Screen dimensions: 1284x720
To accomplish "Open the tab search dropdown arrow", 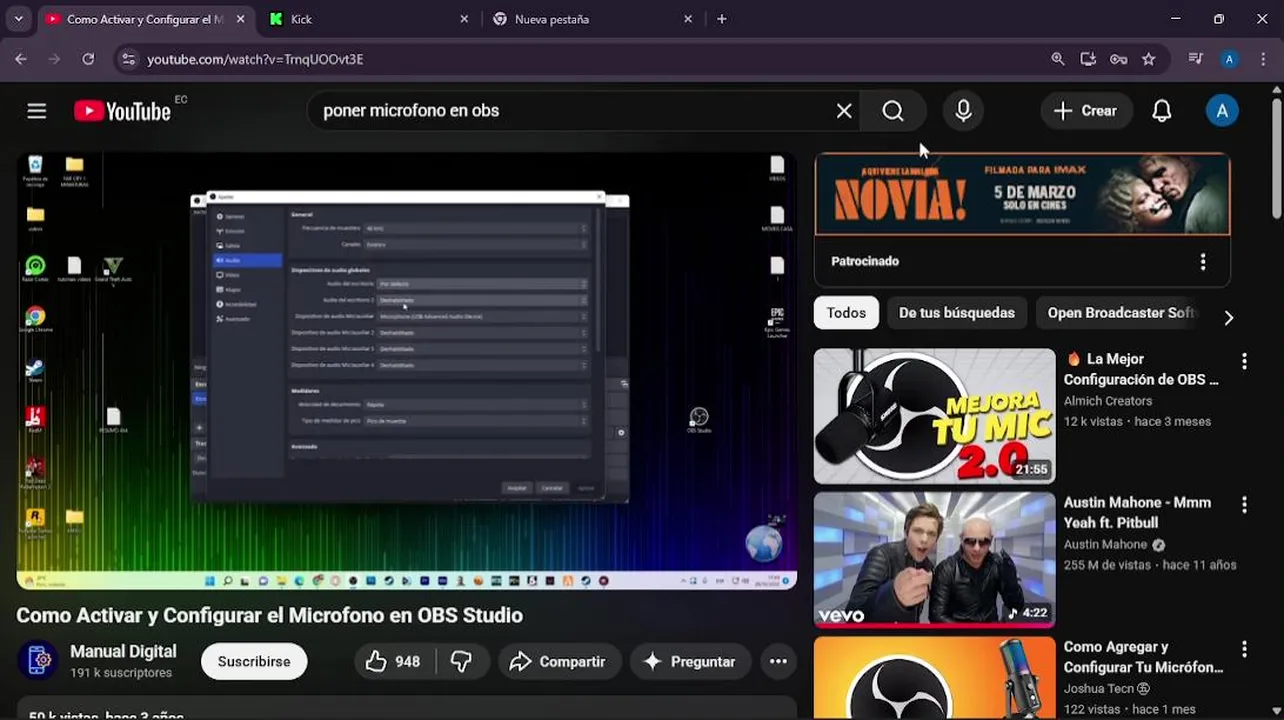I will (x=18, y=19).
